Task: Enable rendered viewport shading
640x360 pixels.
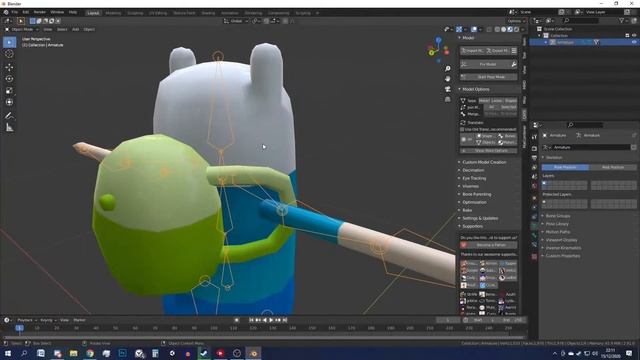Action: 516,29
